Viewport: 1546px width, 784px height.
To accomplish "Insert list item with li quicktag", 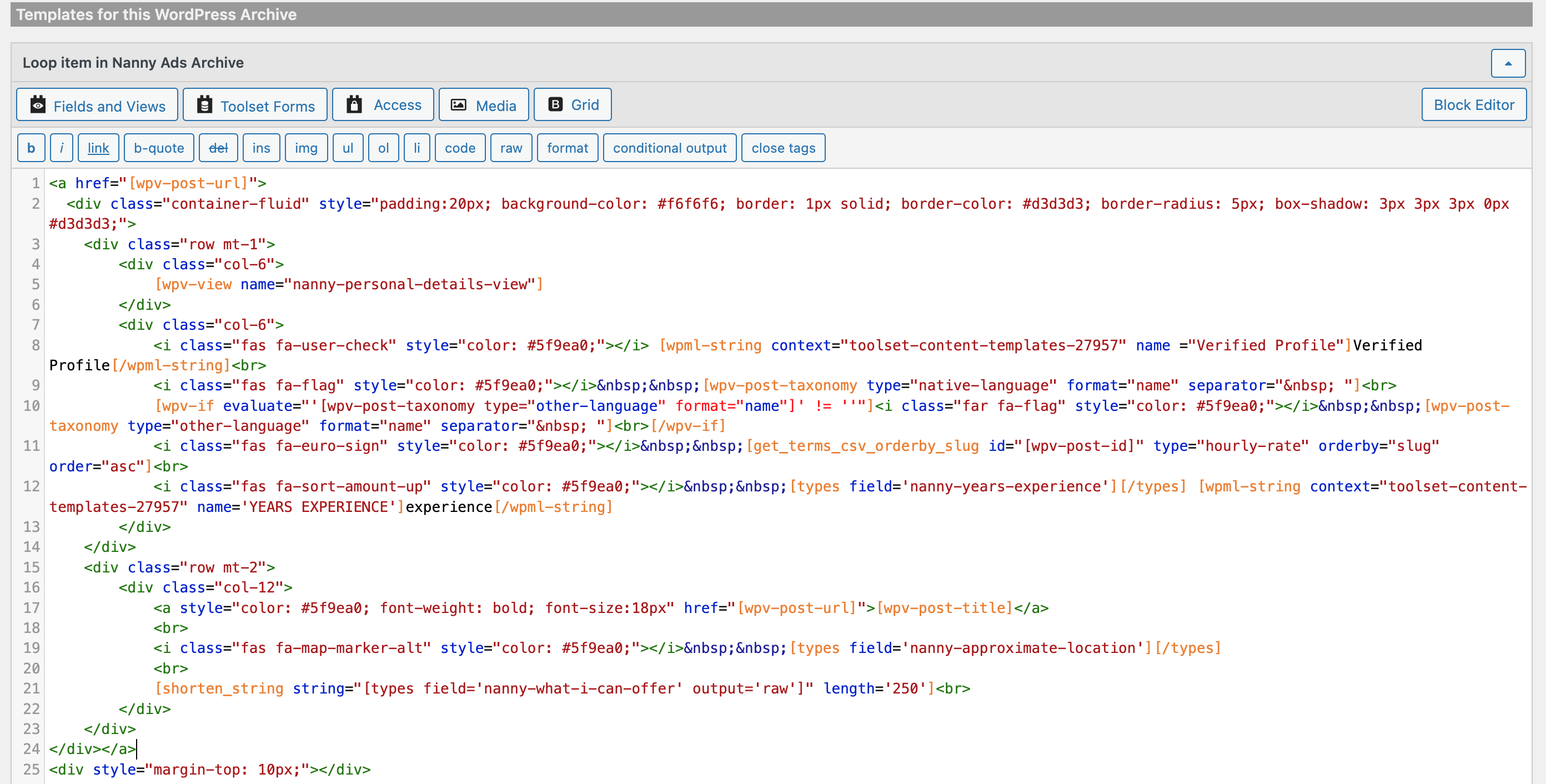I will tap(417, 148).
